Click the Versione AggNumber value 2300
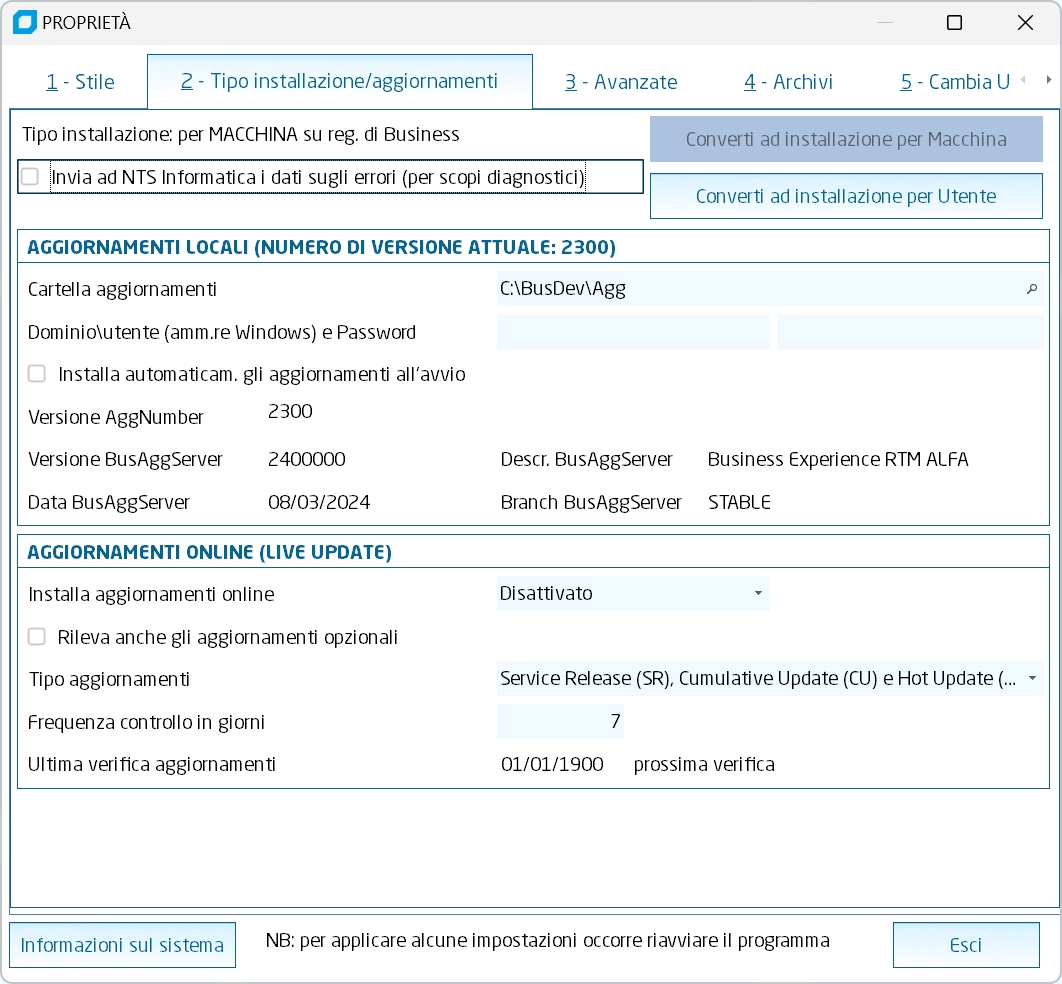 [290, 411]
